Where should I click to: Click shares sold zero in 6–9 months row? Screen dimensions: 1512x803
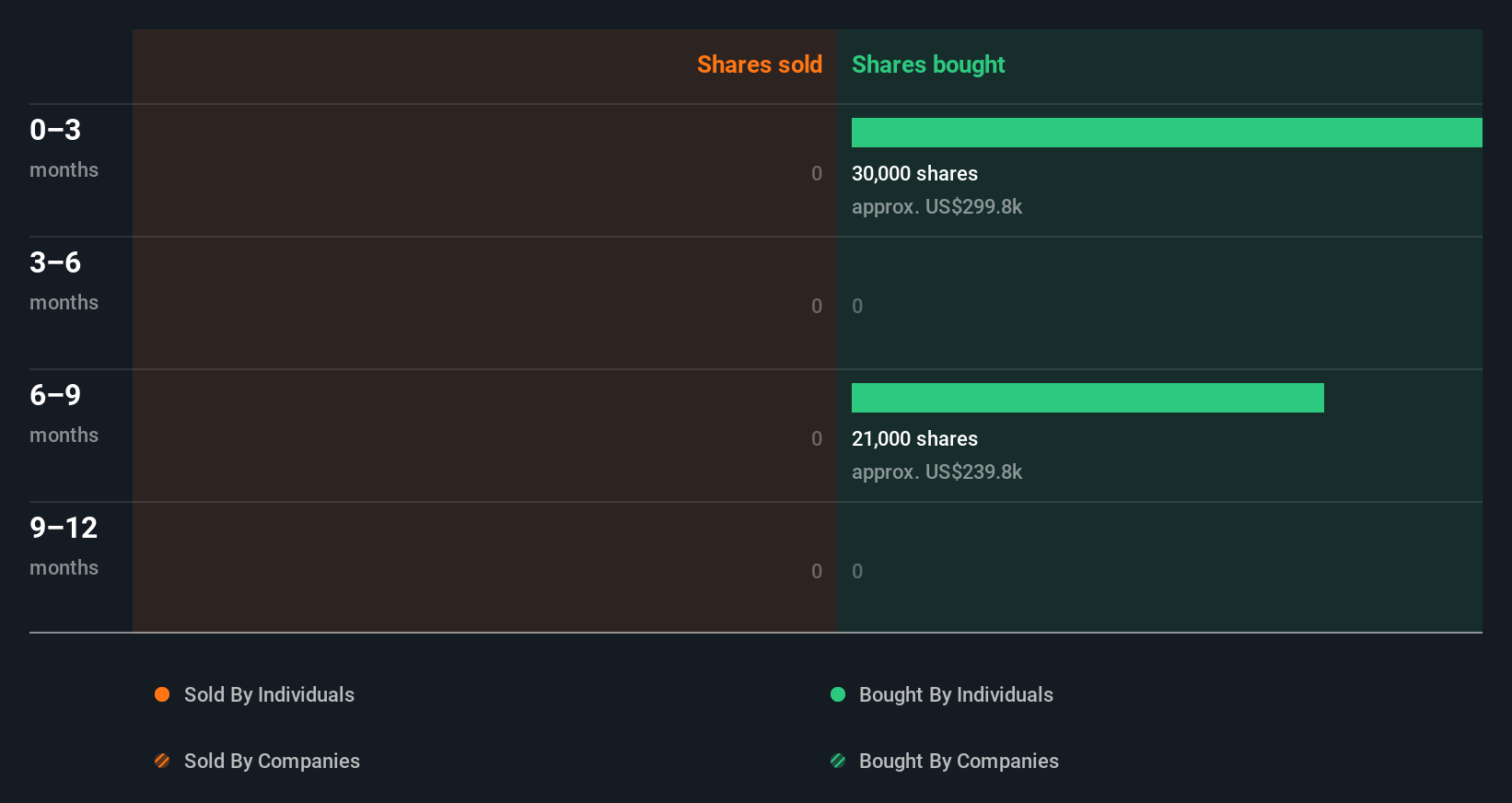click(x=817, y=438)
